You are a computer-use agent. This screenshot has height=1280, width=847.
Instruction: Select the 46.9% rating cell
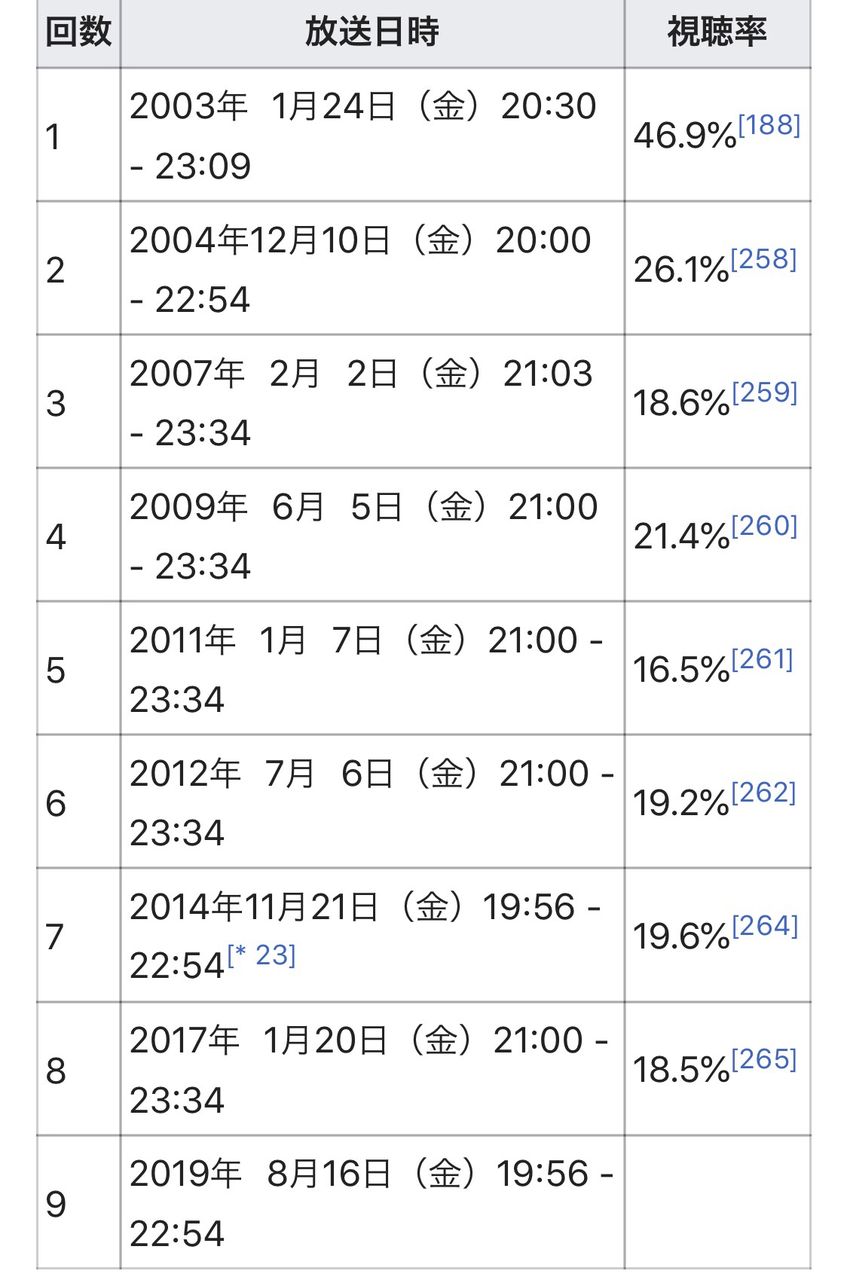click(x=717, y=135)
